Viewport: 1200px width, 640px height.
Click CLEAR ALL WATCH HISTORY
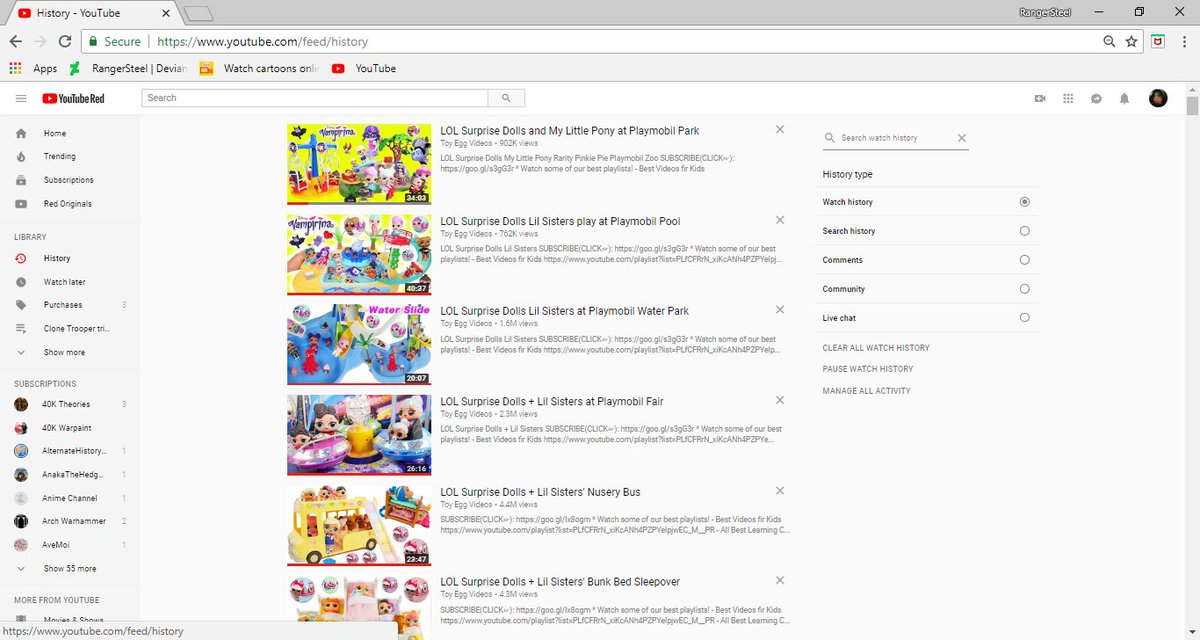(x=876, y=348)
